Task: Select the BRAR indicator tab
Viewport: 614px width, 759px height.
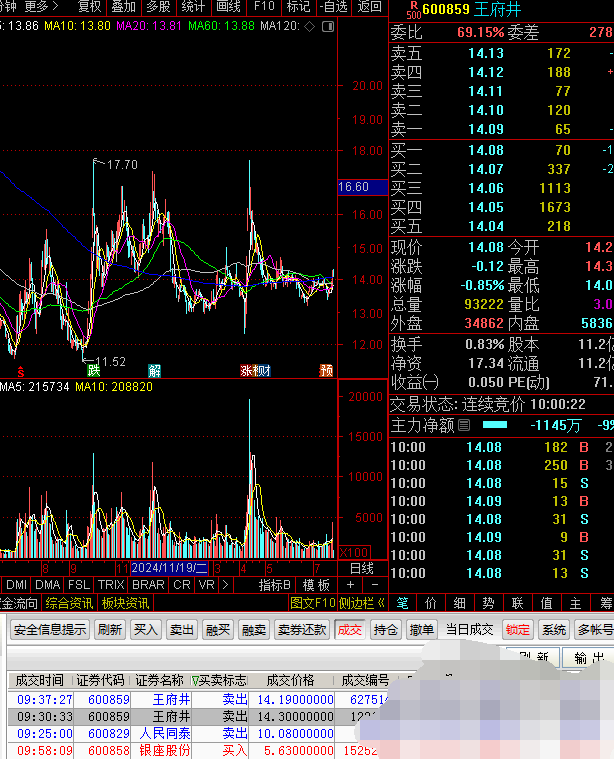Action: (x=148, y=585)
